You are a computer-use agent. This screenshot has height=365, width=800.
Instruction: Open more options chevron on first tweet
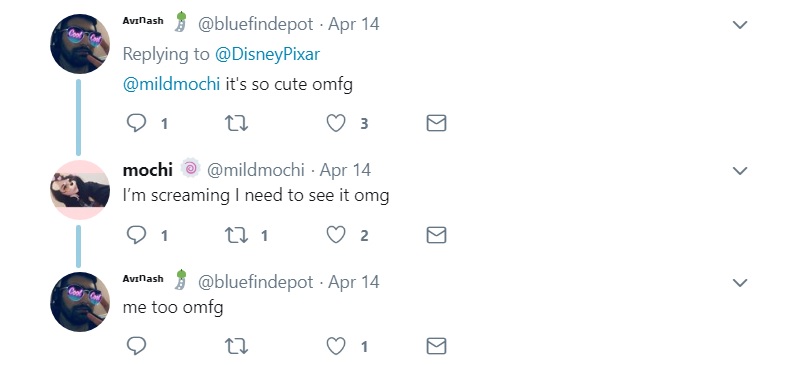pos(740,25)
